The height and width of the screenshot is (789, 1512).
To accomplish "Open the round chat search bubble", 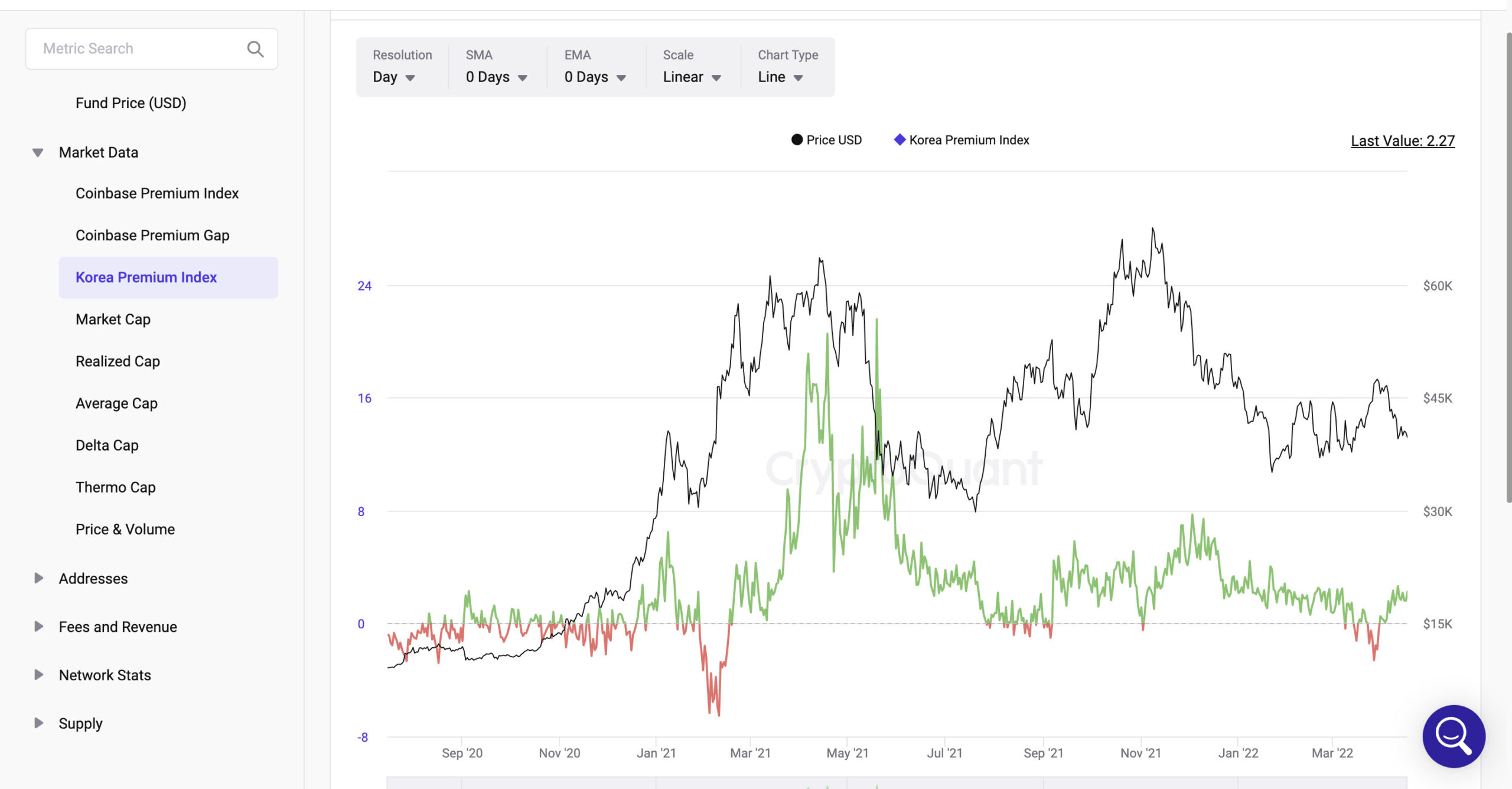I will click(x=1454, y=736).
